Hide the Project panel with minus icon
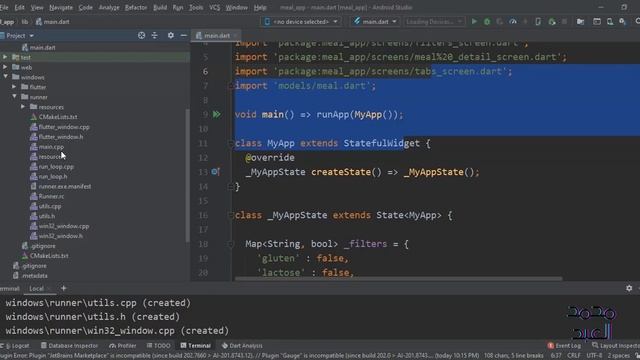The image size is (640, 360). pos(183,36)
